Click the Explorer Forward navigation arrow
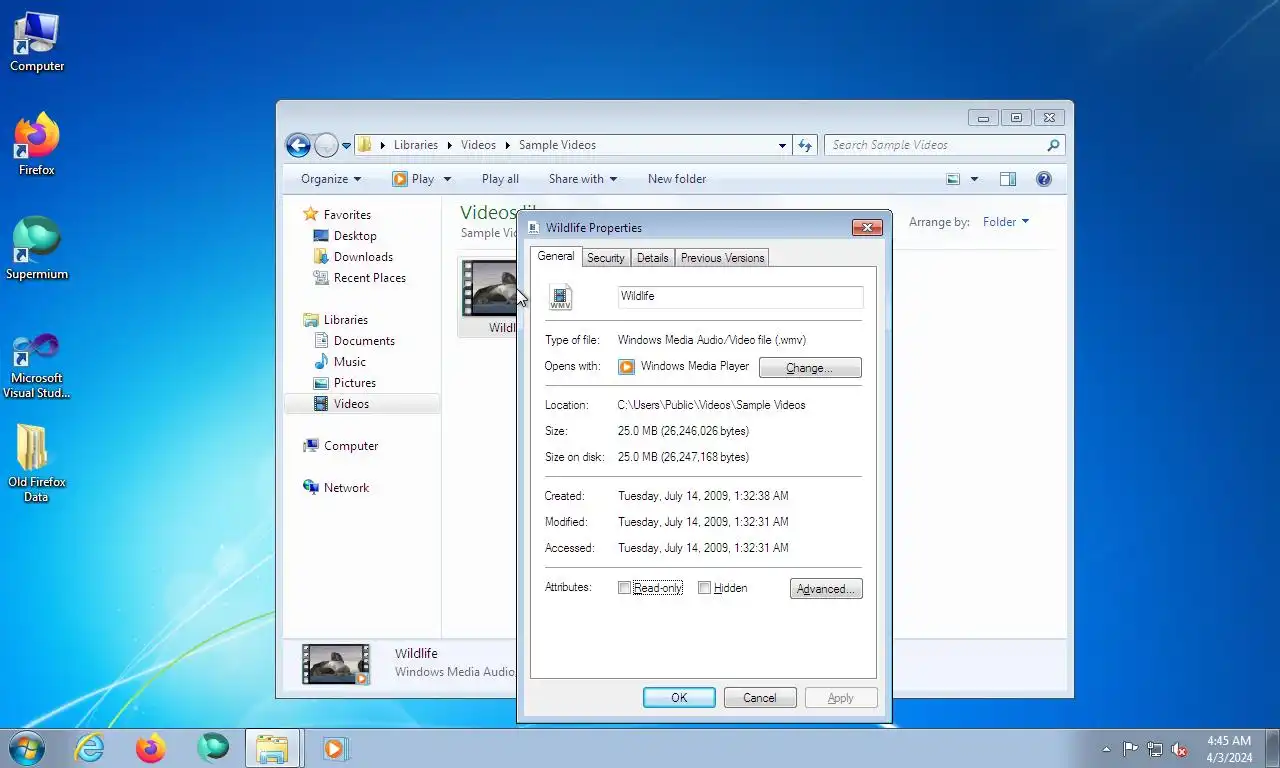This screenshot has height=768, width=1280. tap(326, 145)
